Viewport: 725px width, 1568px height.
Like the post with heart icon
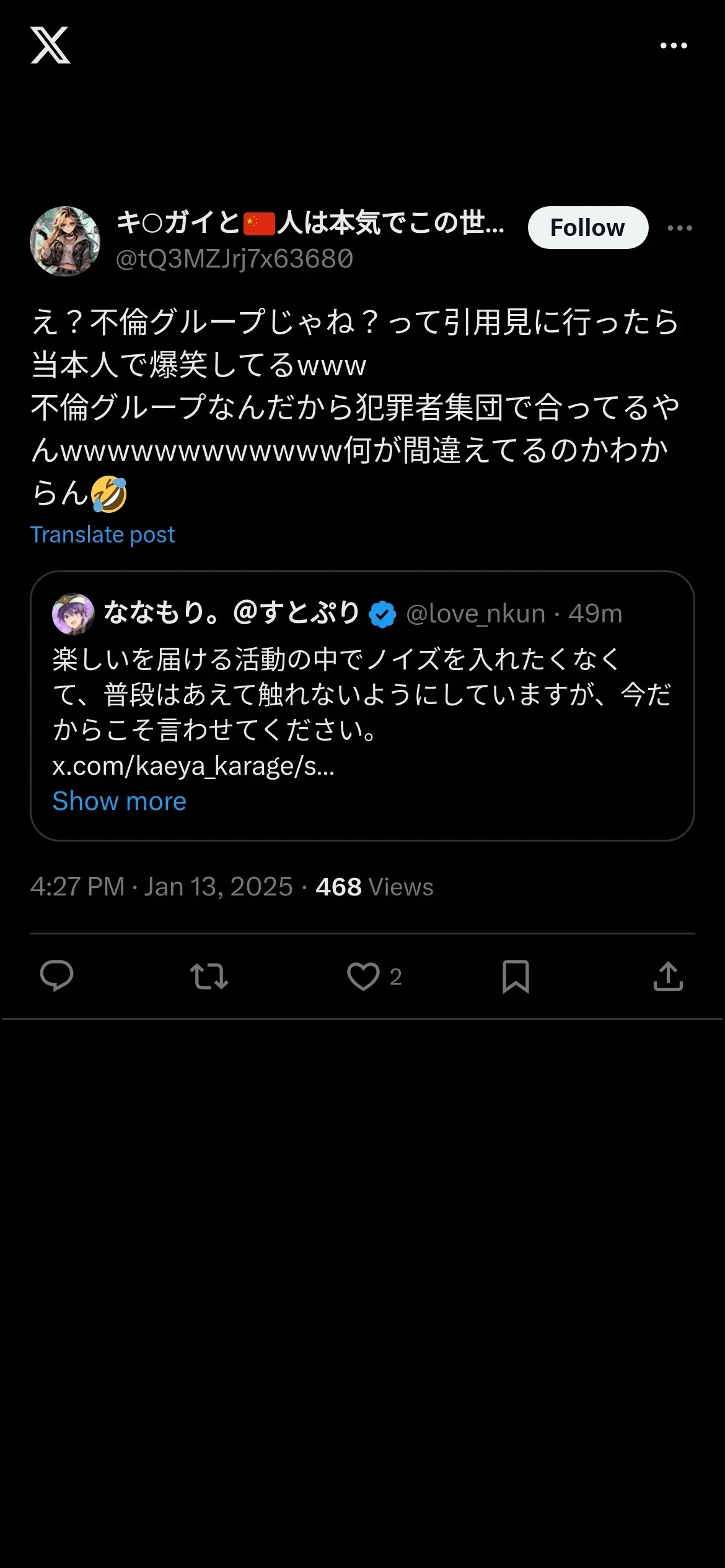coord(363,976)
